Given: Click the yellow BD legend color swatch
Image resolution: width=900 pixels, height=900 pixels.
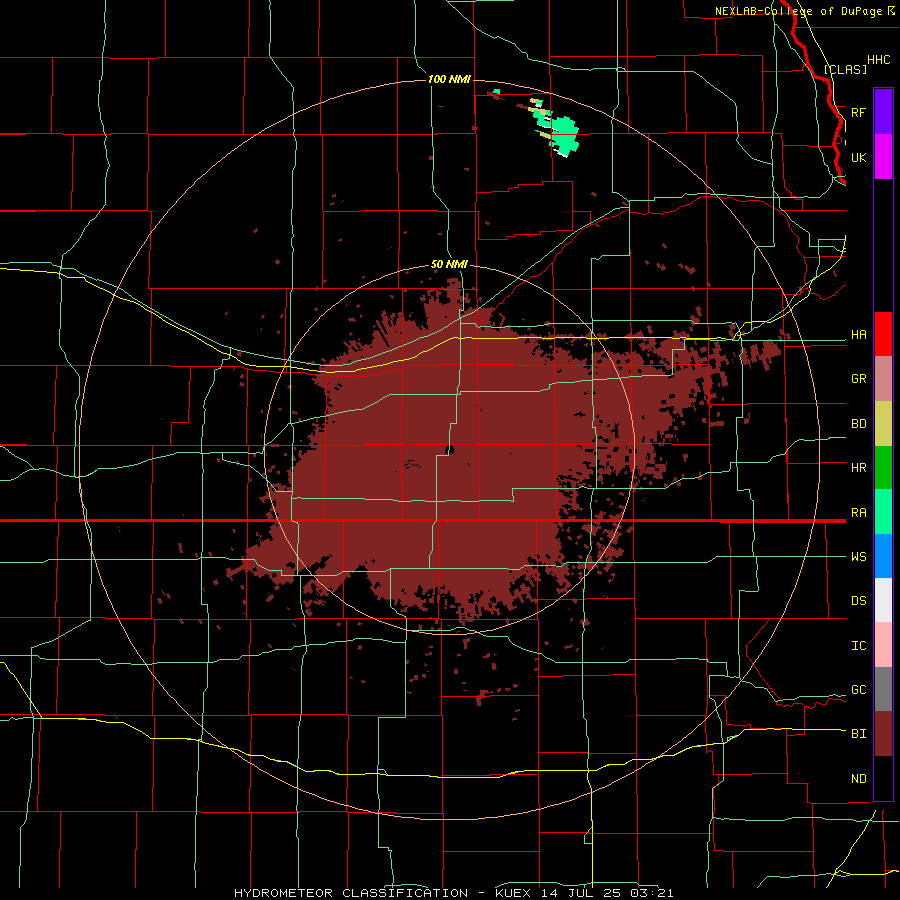Looking at the screenshot, I should tap(883, 424).
